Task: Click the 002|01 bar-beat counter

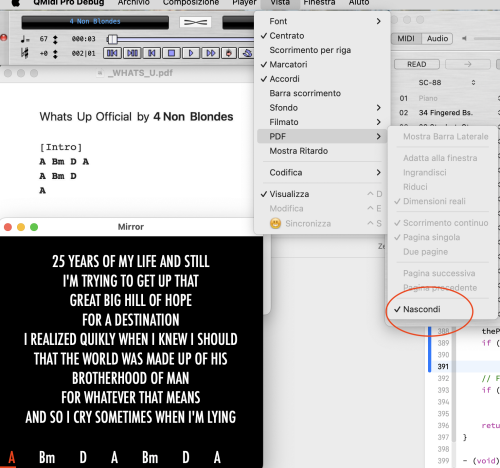Action: click(x=83, y=53)
